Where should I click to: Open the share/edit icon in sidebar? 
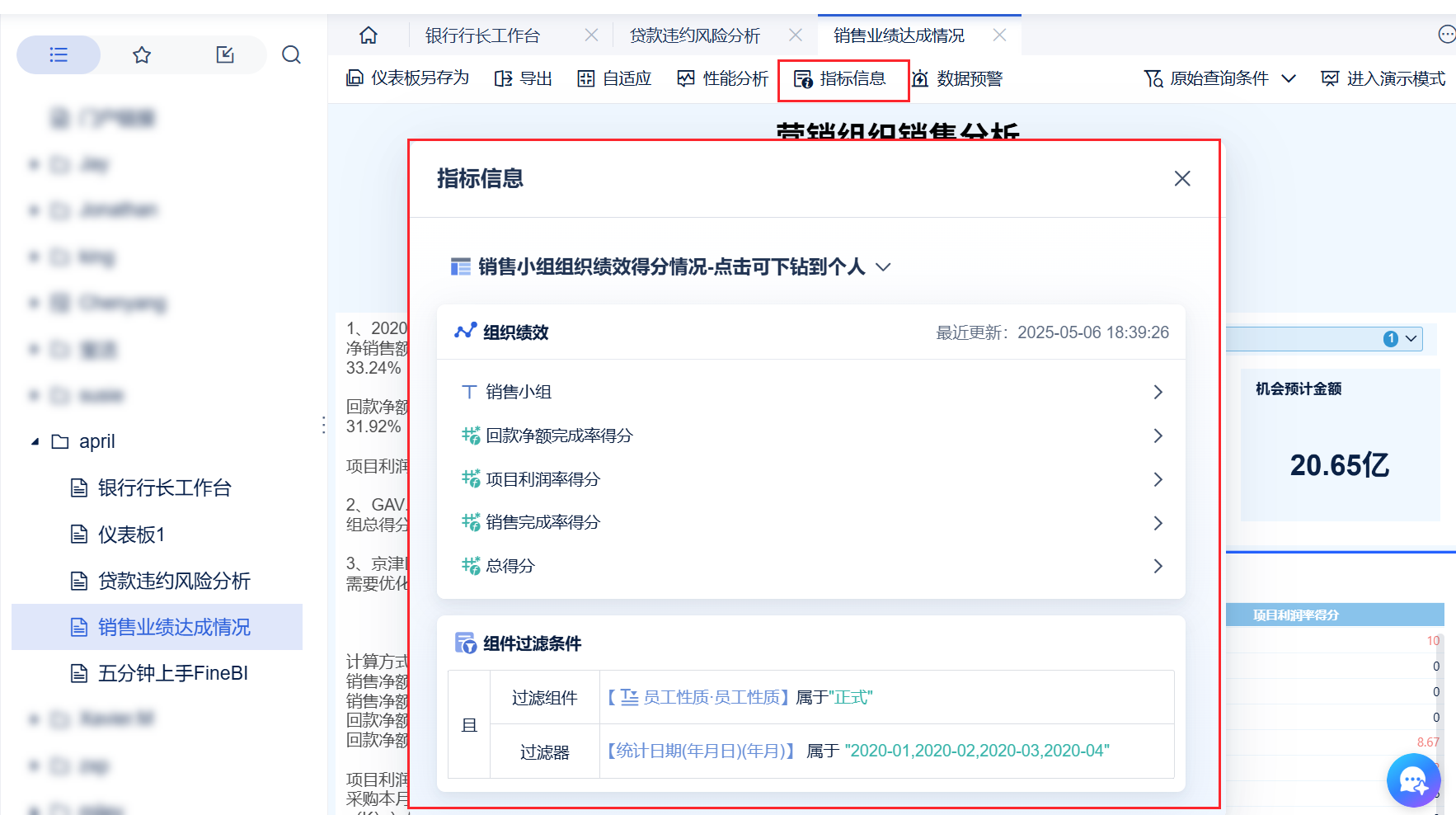(225, 55)
